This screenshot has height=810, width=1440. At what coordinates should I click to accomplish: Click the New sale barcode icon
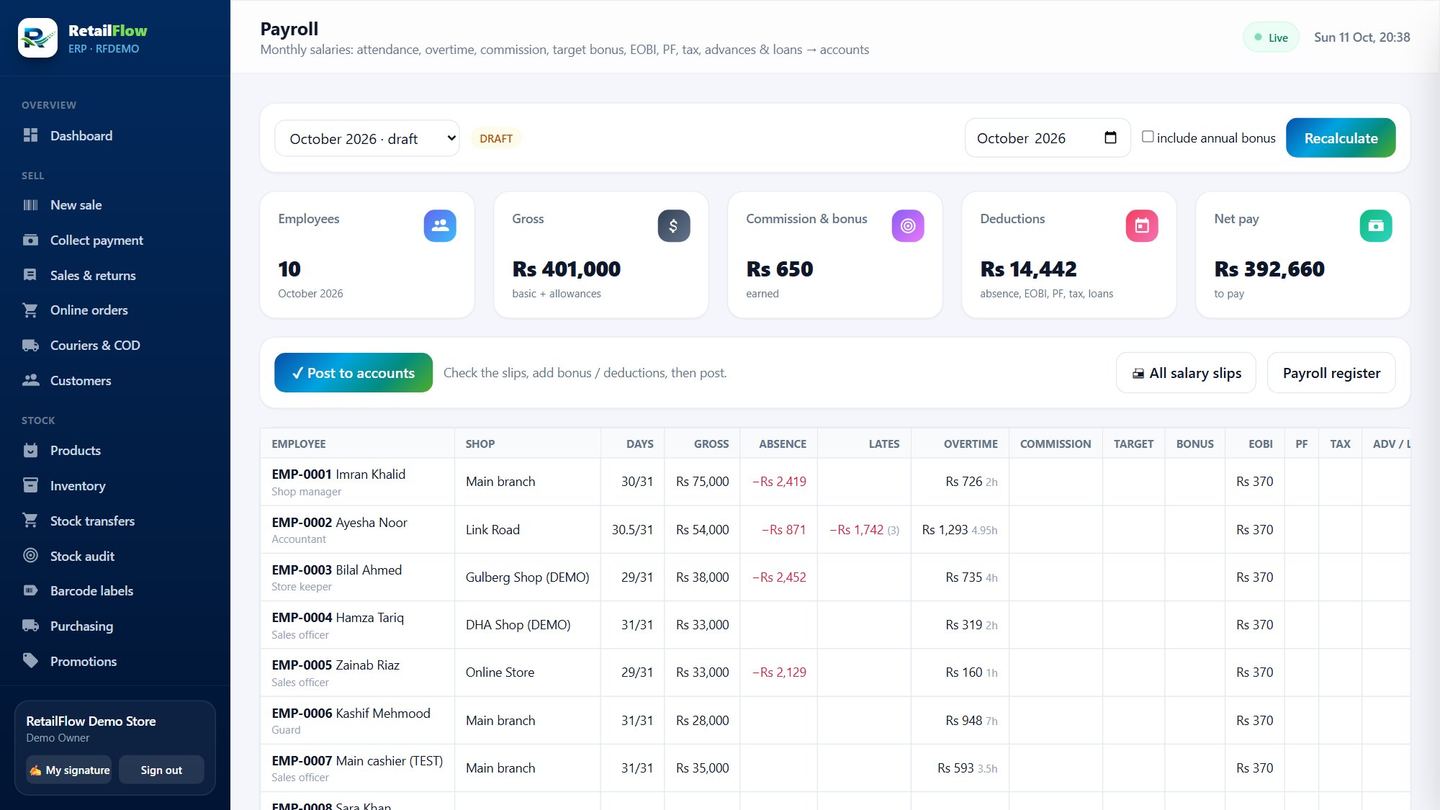click(x=31, y=205)
